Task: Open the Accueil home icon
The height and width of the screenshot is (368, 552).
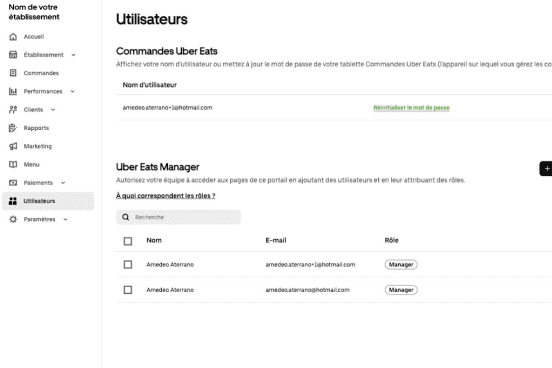Action: (13, 37)
